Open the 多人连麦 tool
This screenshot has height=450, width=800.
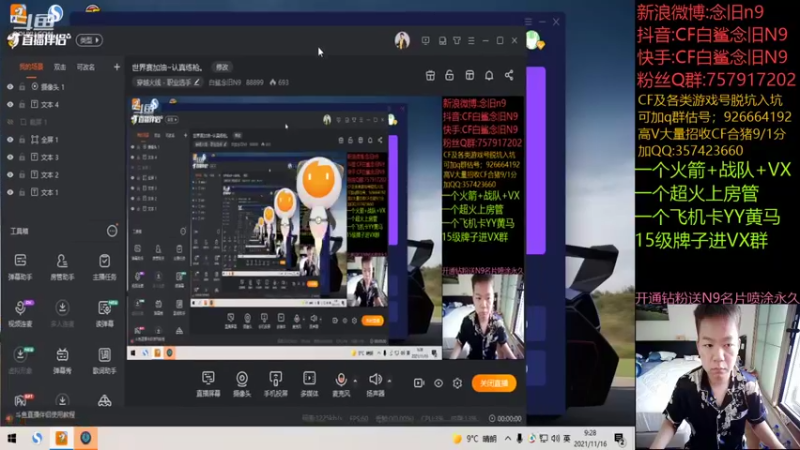pos(62,313)
